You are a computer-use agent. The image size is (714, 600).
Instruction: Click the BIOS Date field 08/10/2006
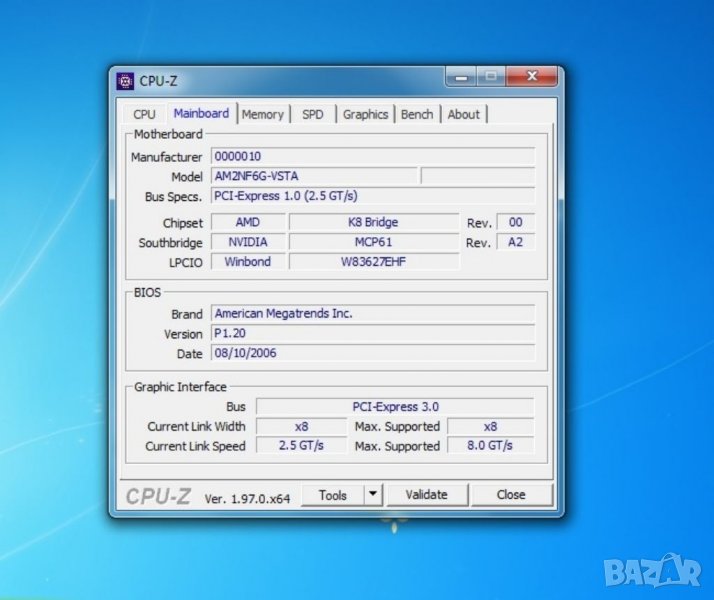pyautogui.click(x=372, y=353)
